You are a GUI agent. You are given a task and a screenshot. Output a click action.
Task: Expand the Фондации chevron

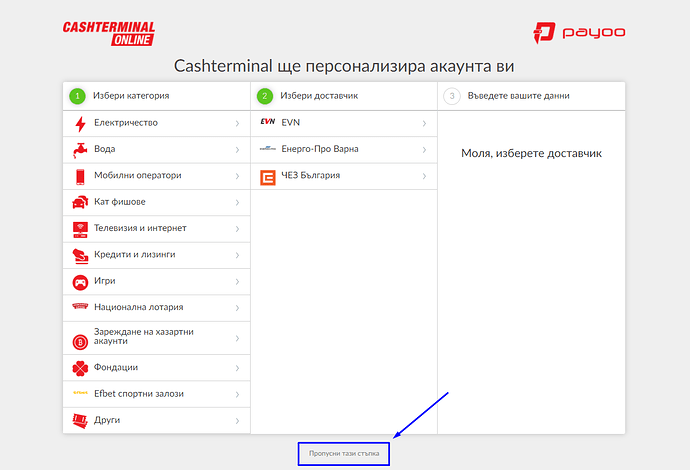(237, 368)
